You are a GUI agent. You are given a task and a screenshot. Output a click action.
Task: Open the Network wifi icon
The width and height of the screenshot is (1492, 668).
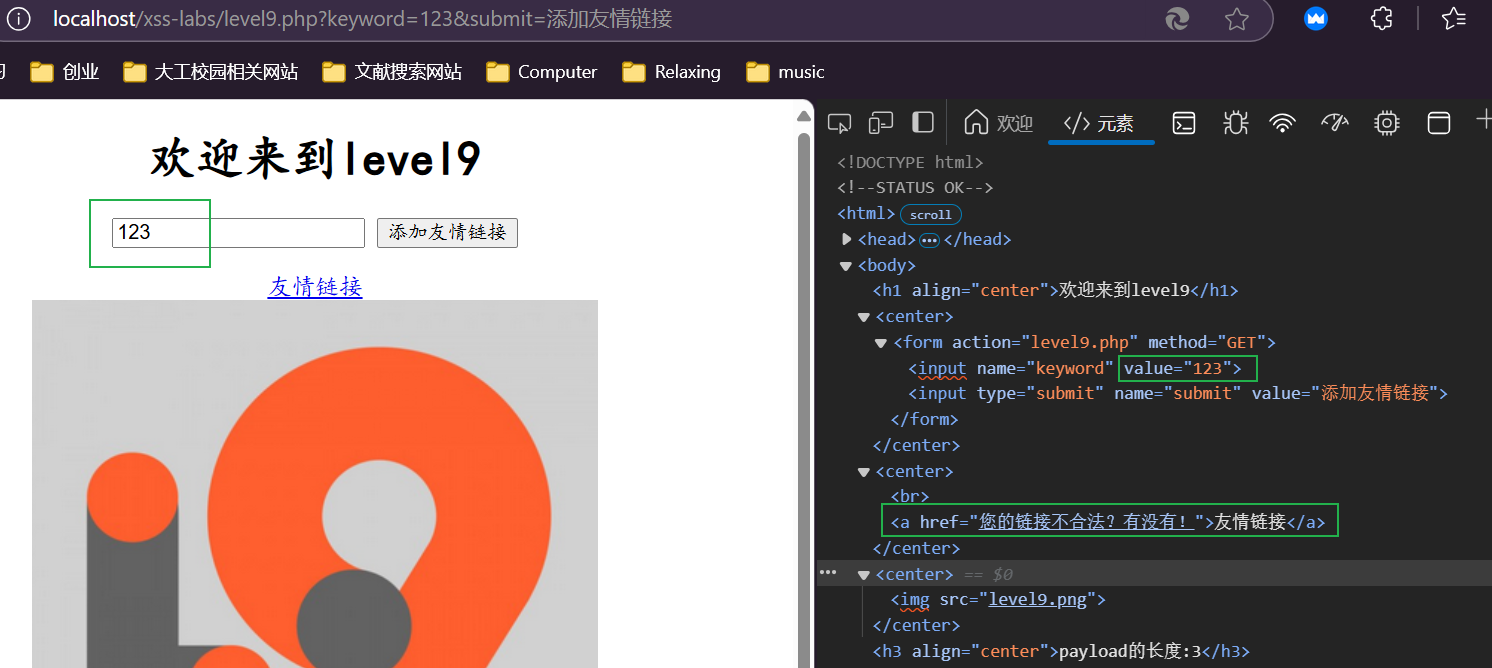click(x=1283, y=123)
